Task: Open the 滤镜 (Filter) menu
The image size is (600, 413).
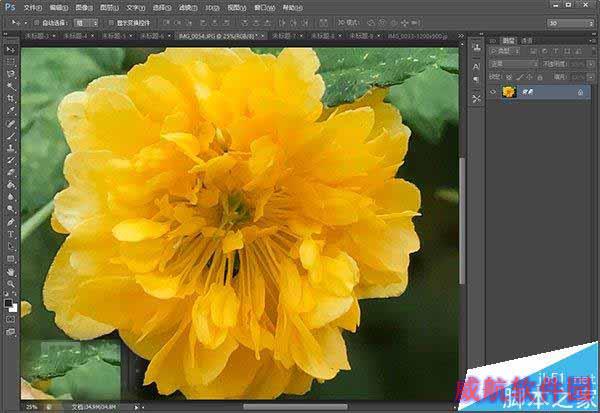Action: [x=188, y=8]
